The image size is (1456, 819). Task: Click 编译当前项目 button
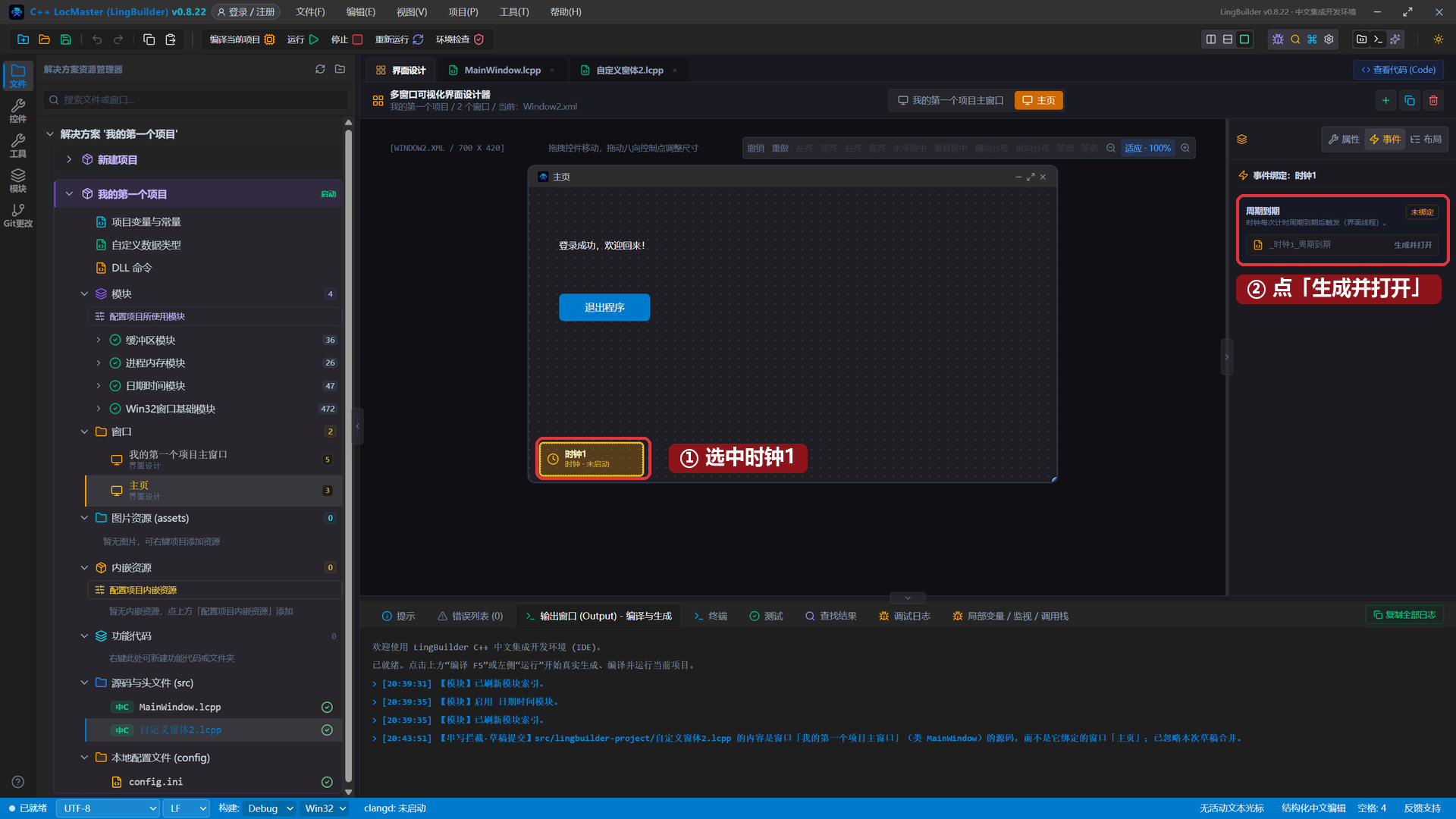241,39
